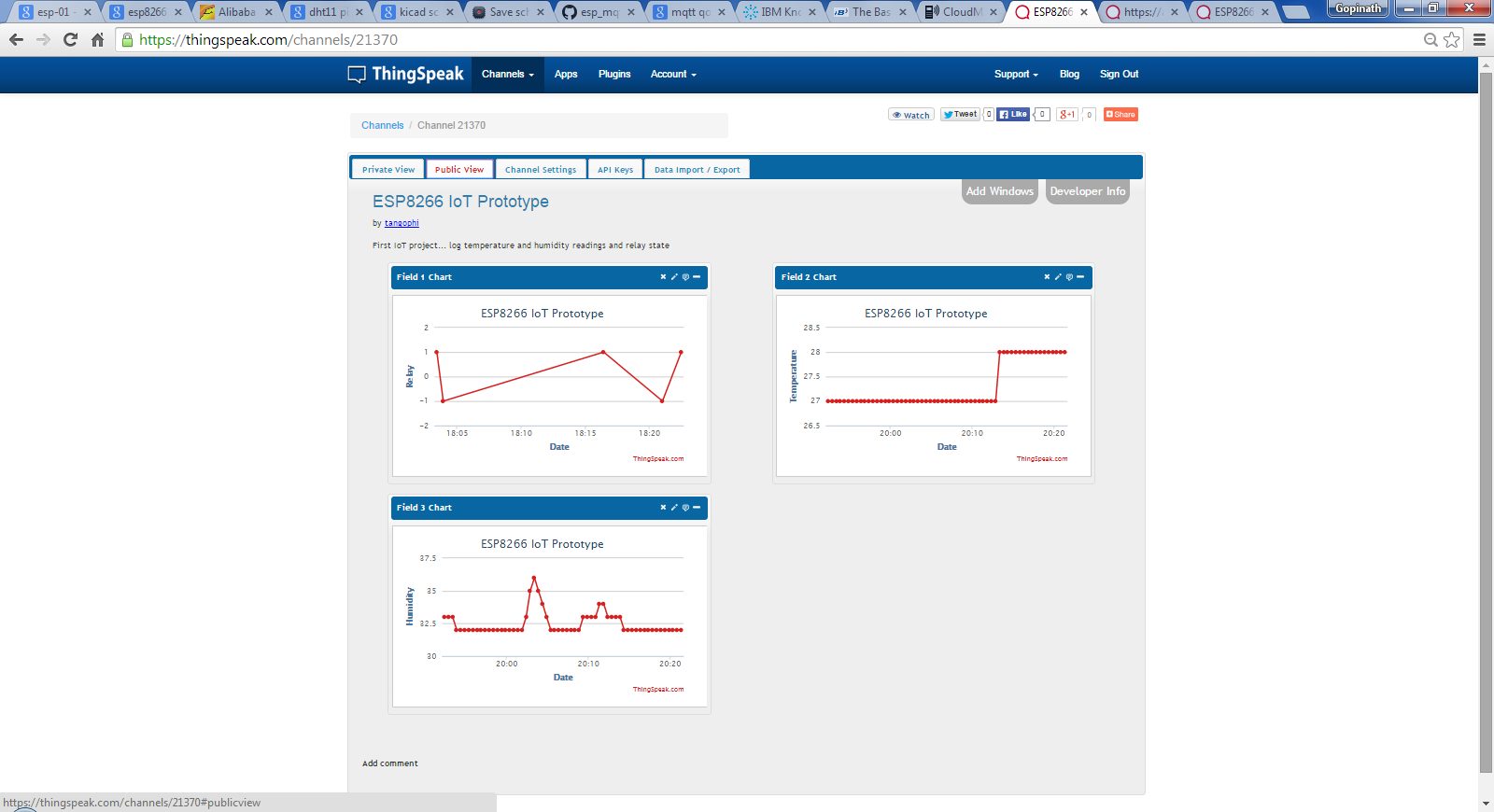Screen dimensions: 1494x812
Task: Minimize the Field 3 Chart window
Action: (x=697, y=508)
